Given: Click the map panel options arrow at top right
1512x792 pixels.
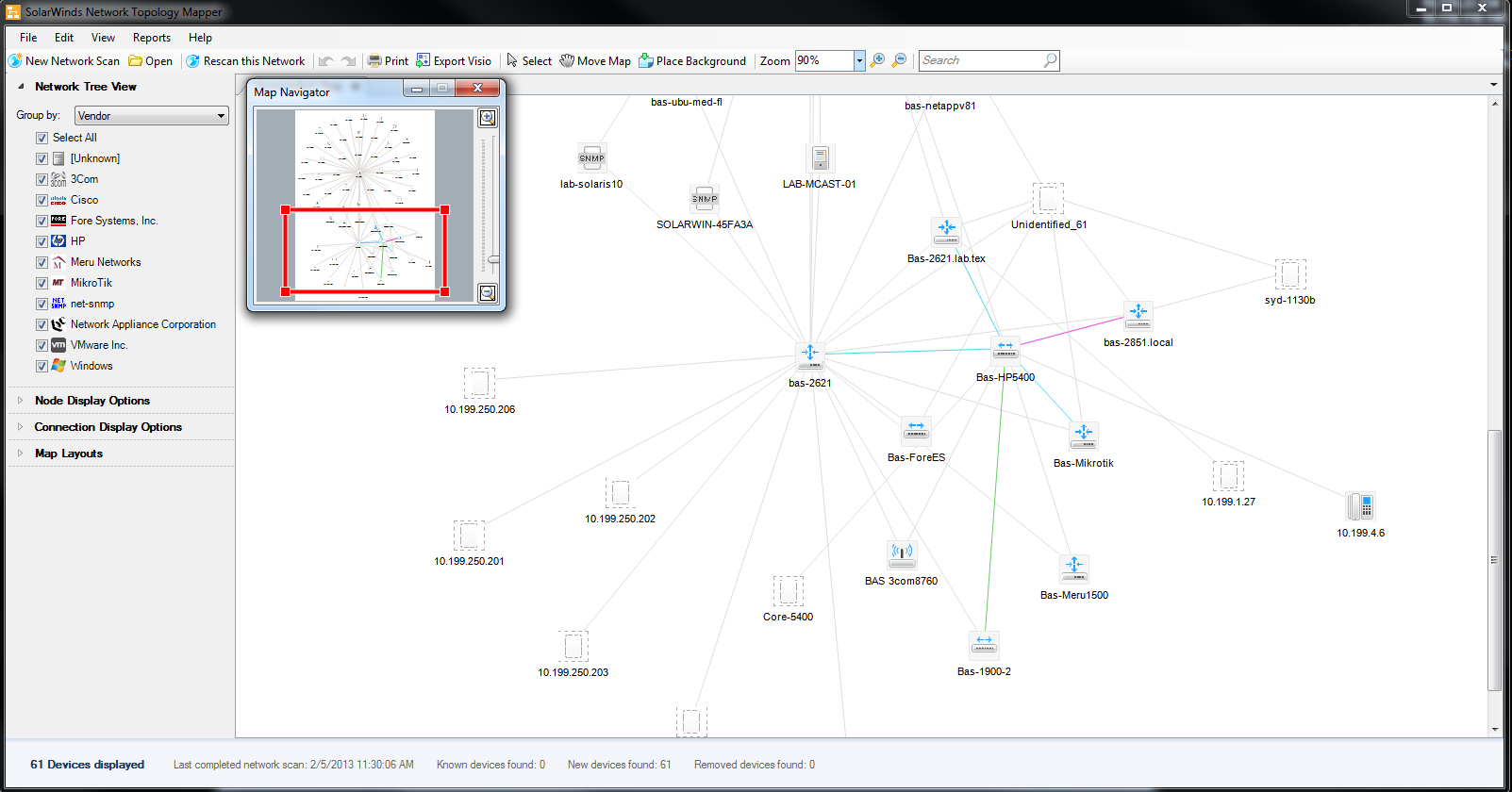Looking at the screenshot, I should tap(1493, 85).
